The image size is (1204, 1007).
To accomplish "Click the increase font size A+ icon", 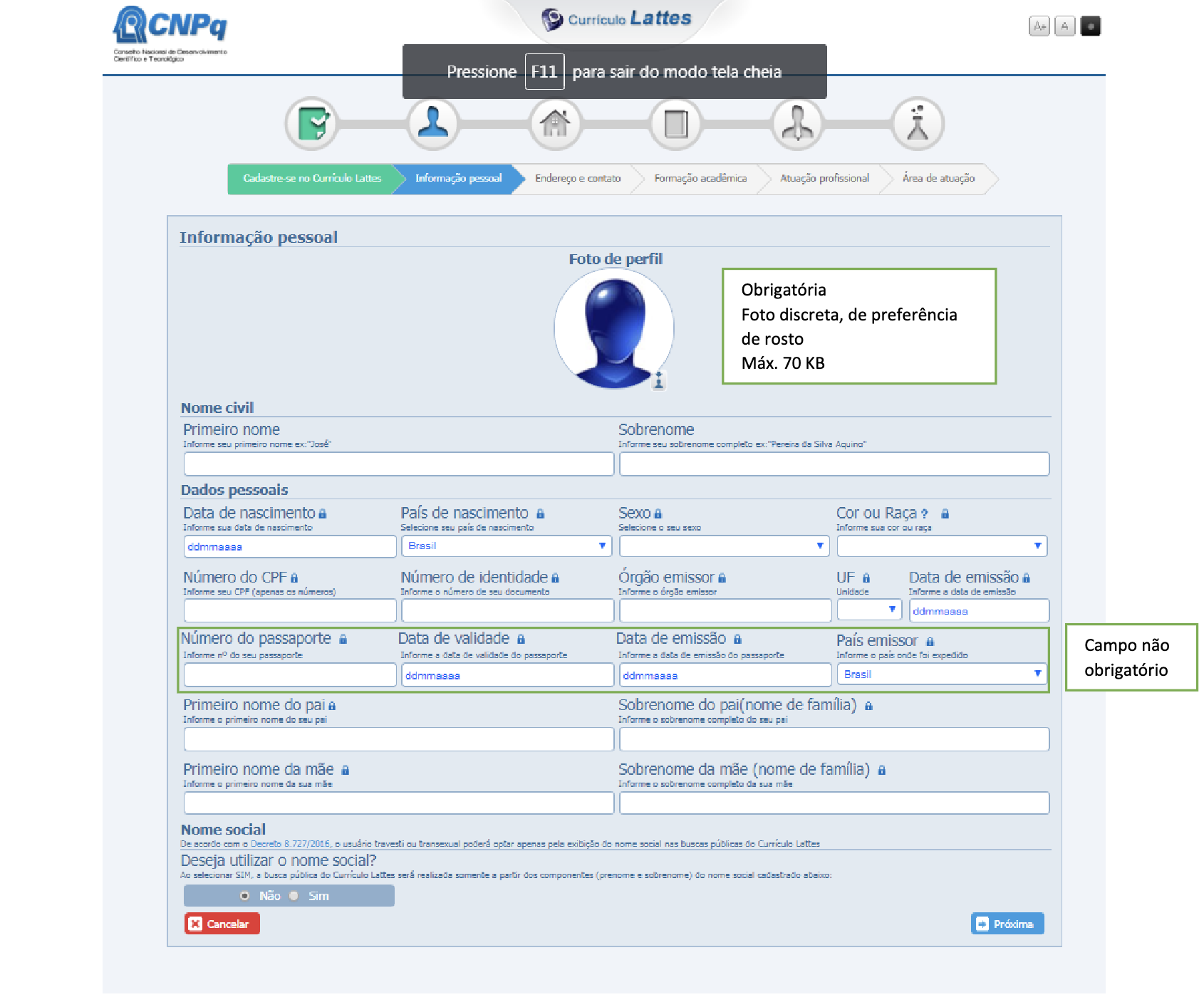I will [1039, 26].
